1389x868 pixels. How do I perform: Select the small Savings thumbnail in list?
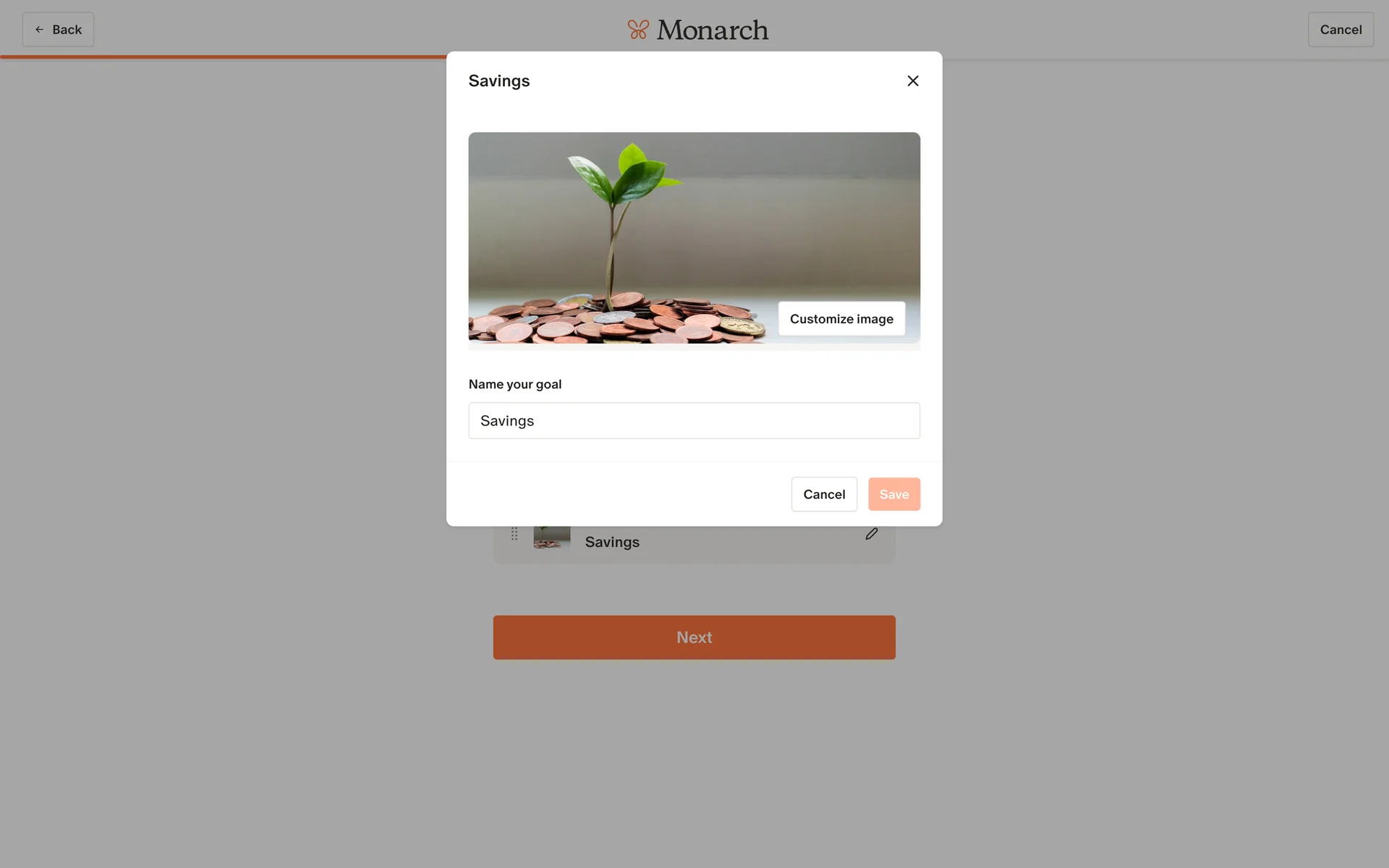point(552,537)
